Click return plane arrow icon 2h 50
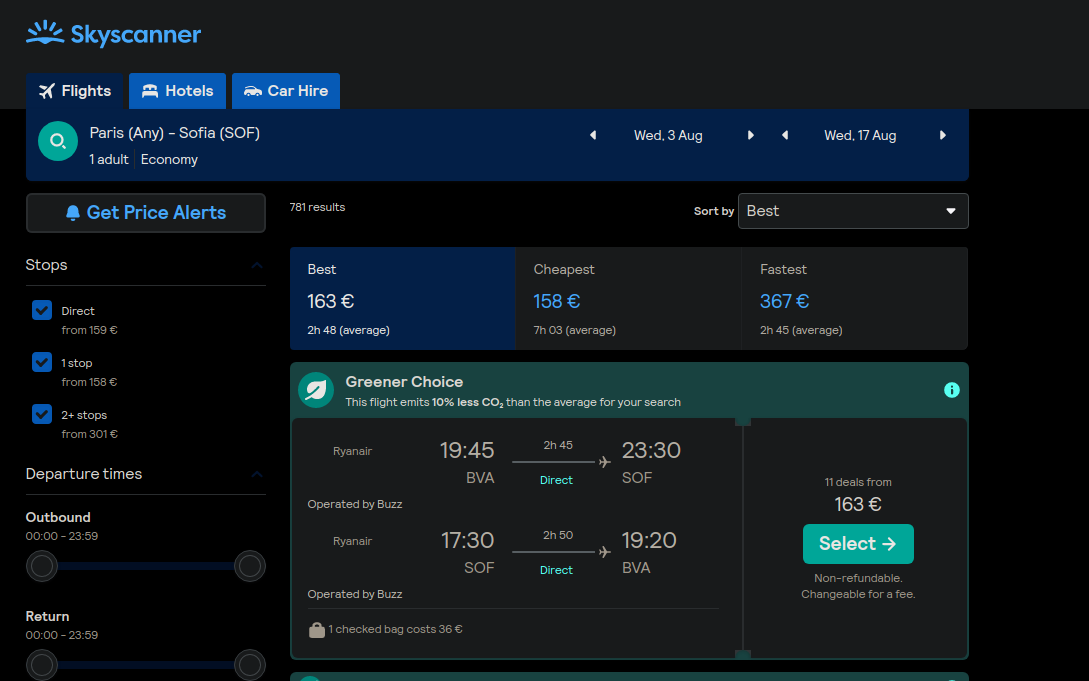 tap(604, 552)
